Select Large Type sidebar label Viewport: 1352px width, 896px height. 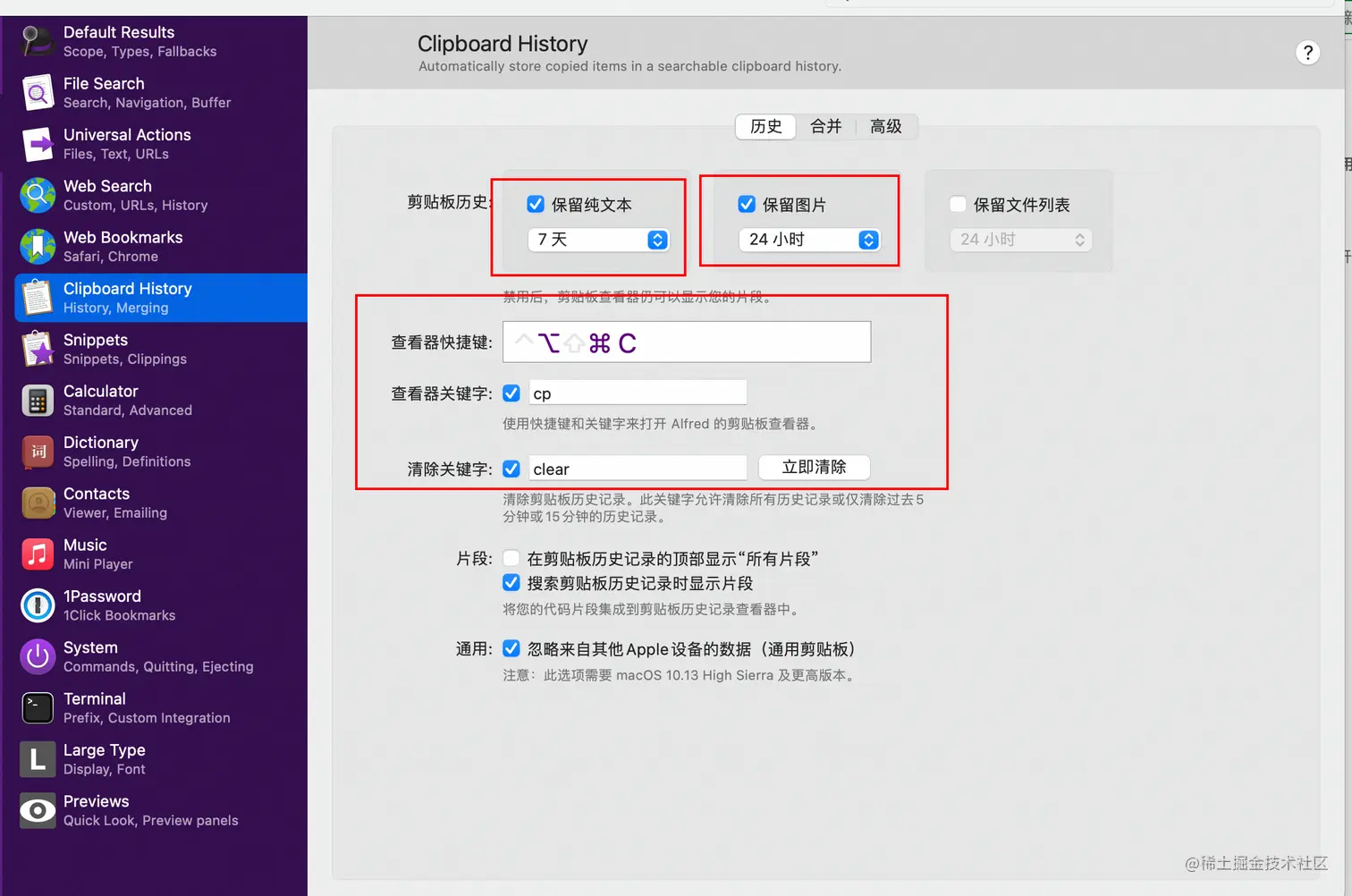[105, 749]
